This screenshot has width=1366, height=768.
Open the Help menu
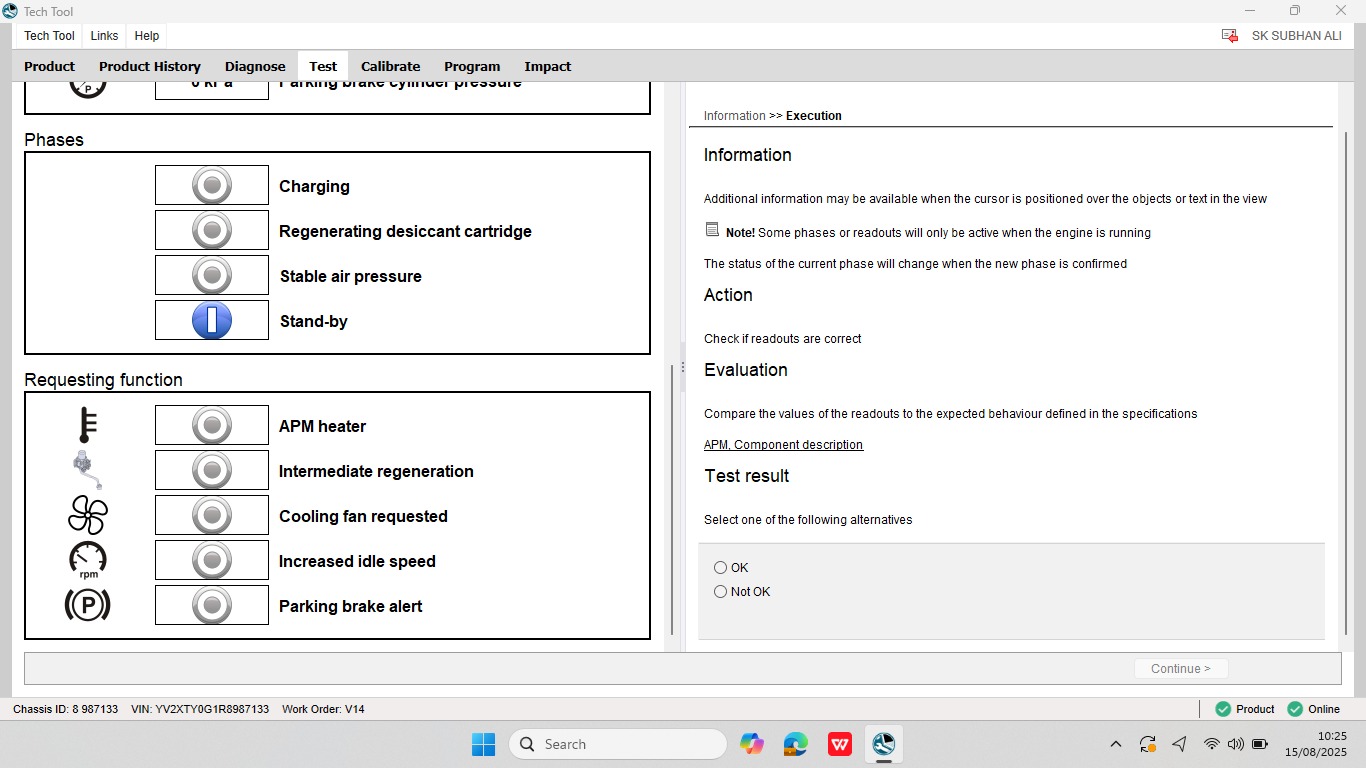pyautogui.click(x=147, y=36)
